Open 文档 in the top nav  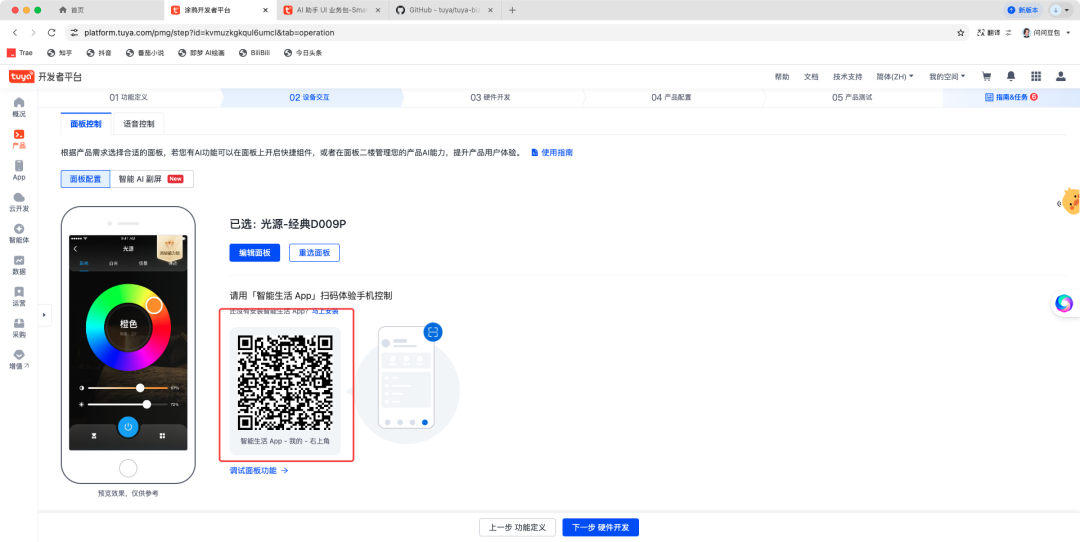[x=811, y=76]
